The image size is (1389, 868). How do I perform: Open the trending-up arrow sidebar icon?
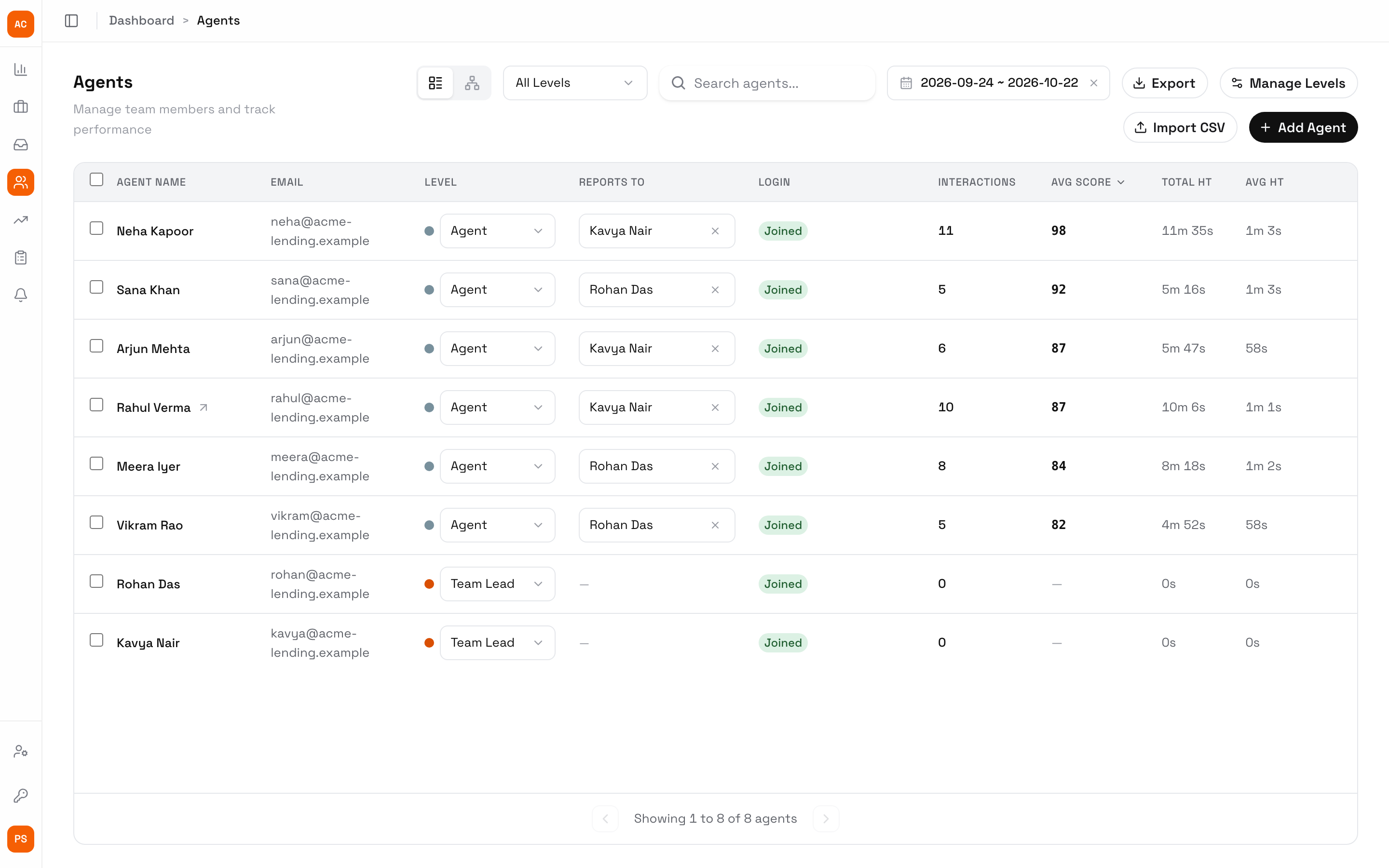pos(21,220)
